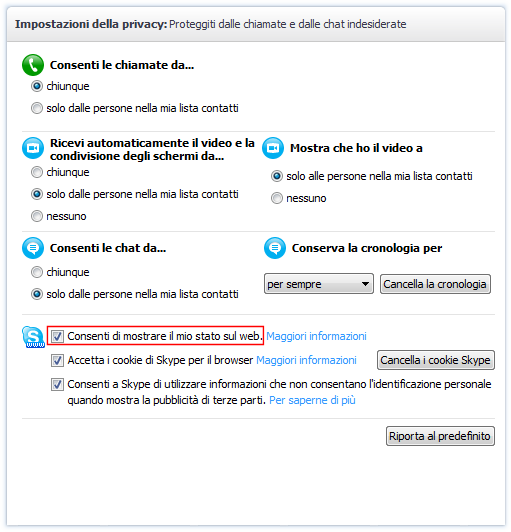
Task: Click the Skype www logo icon
Action: click(x=33, y=337)
